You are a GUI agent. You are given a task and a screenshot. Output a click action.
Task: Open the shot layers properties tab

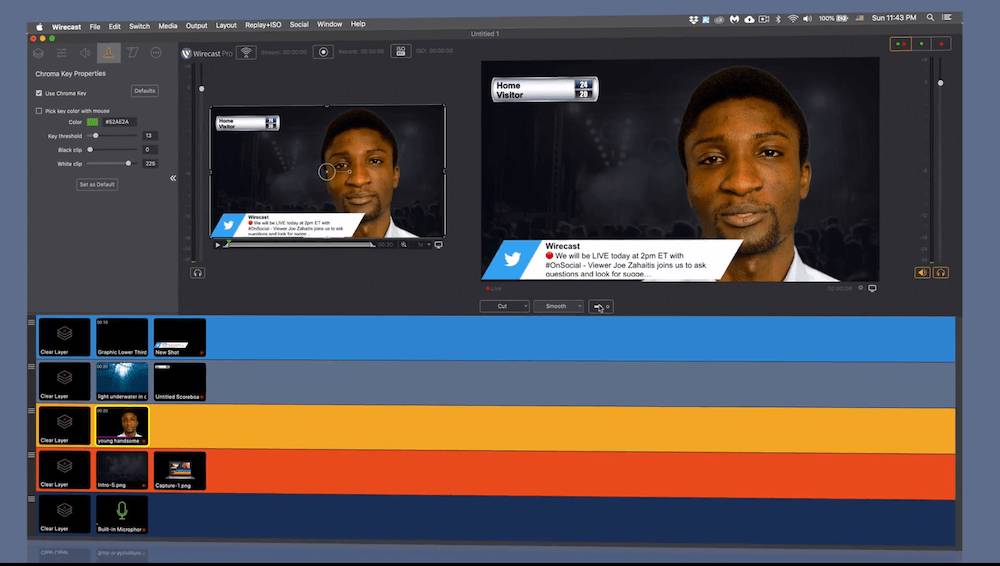point(38,53)
